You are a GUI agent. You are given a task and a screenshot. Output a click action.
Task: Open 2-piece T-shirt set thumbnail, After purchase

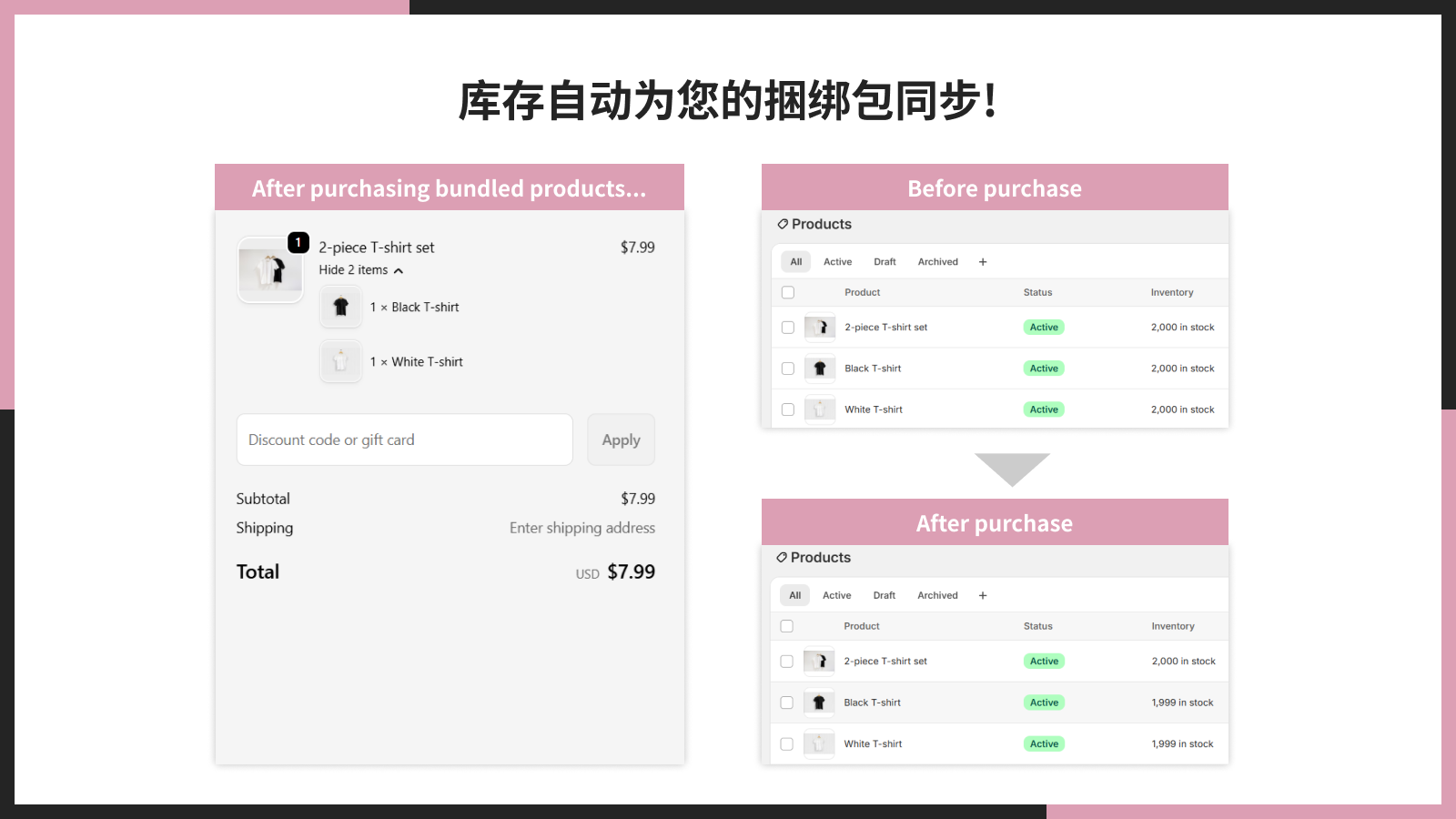pos(819,662)
